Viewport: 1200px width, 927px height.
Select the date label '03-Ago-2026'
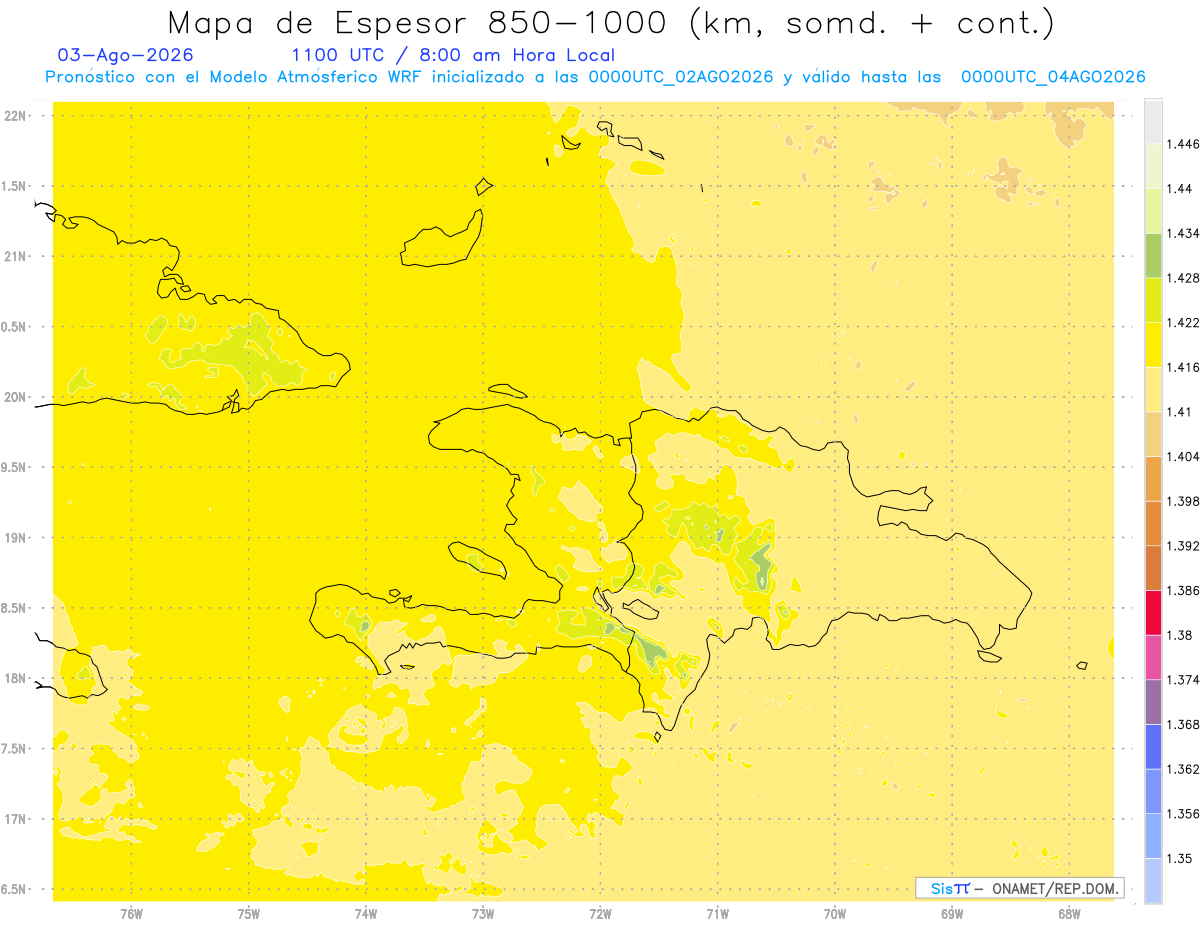pyautogui.click(x=126, y=55)
